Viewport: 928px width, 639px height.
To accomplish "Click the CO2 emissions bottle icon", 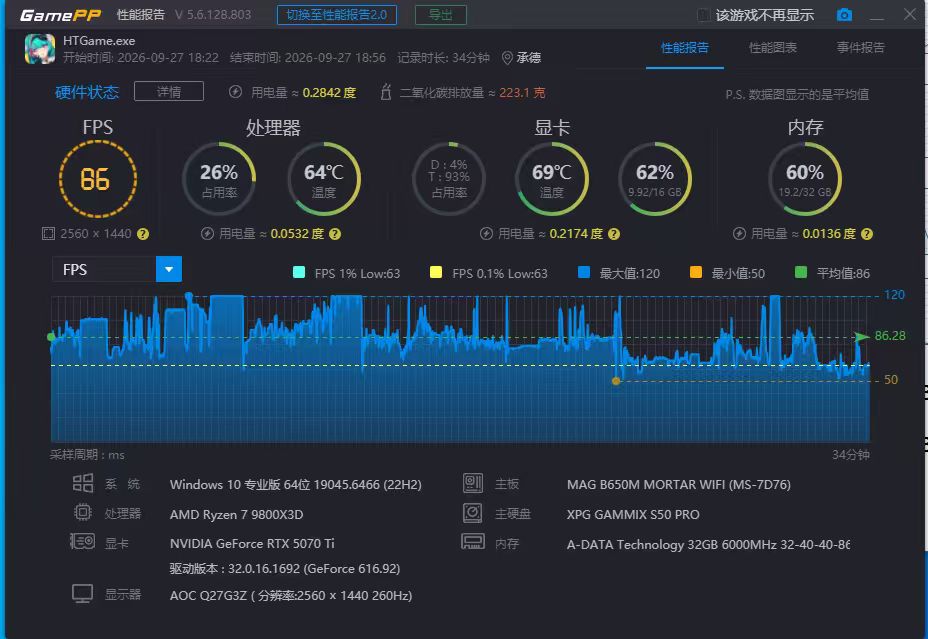I will click(386, 92).
